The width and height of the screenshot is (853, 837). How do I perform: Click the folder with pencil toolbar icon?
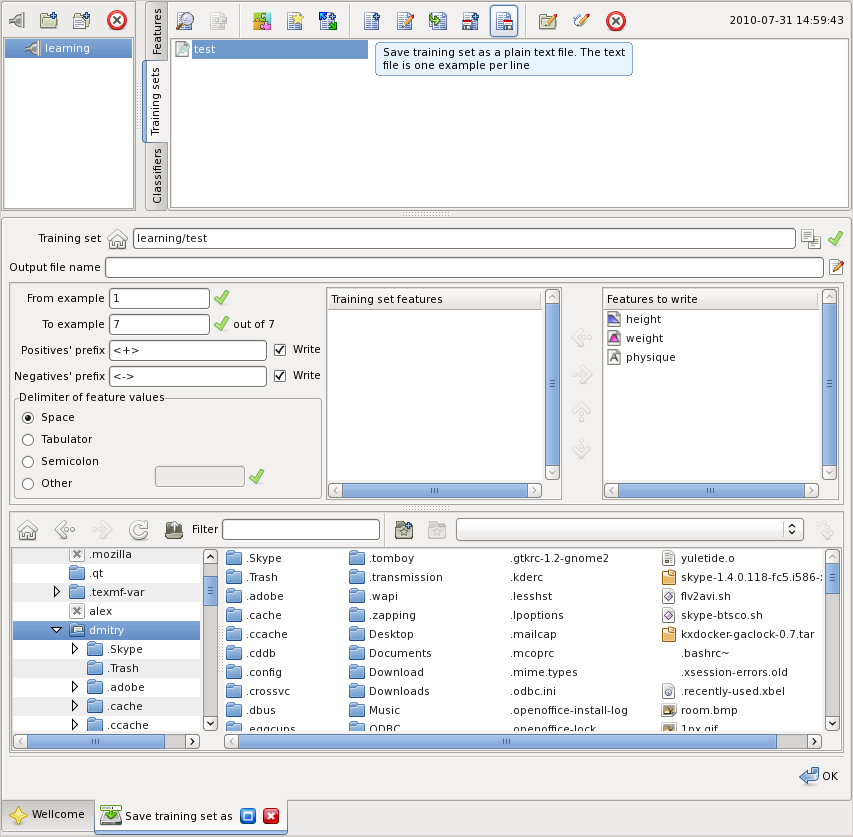(x=548, y=21)
